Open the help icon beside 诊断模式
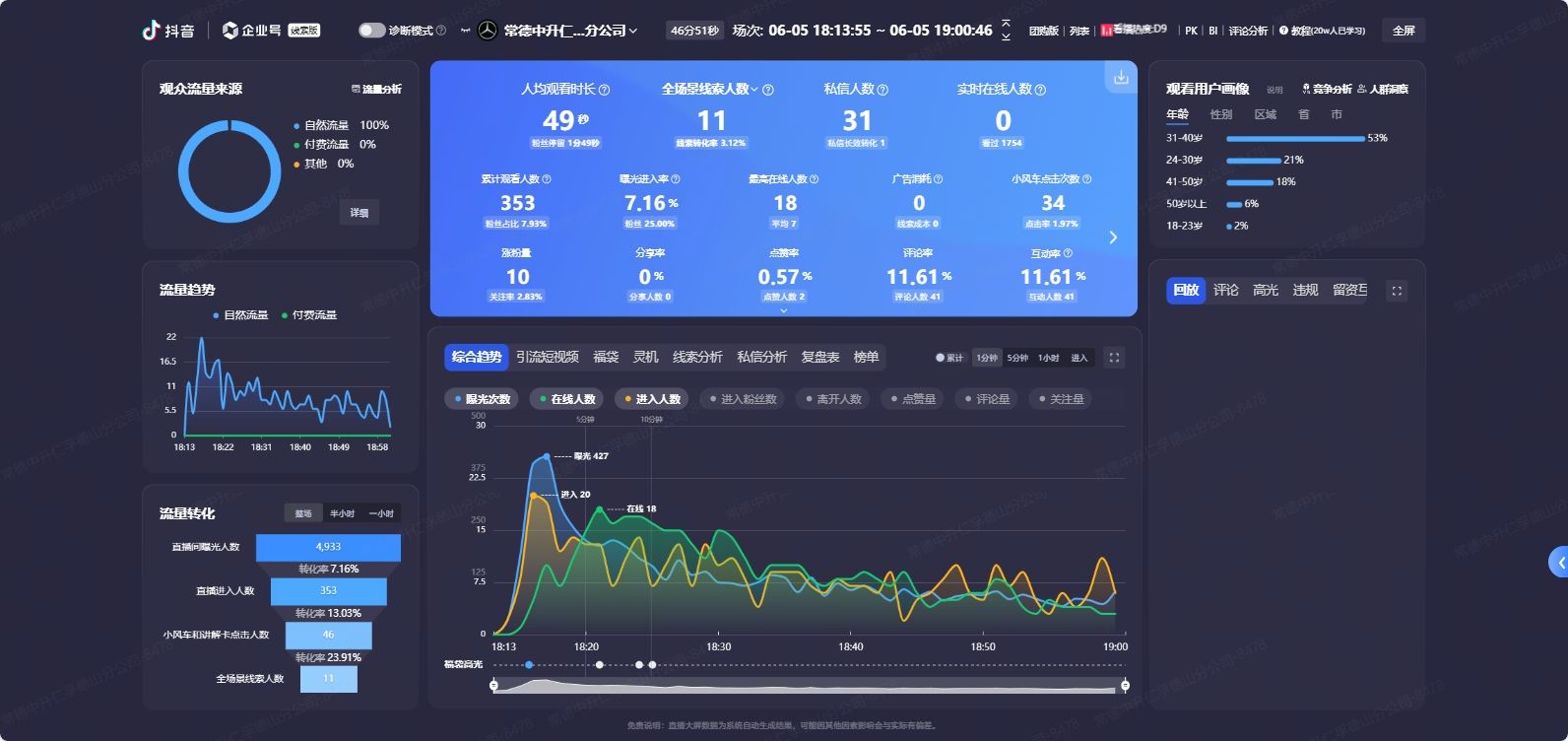The width and height of the screenshot is (1568, 741). 440,31
